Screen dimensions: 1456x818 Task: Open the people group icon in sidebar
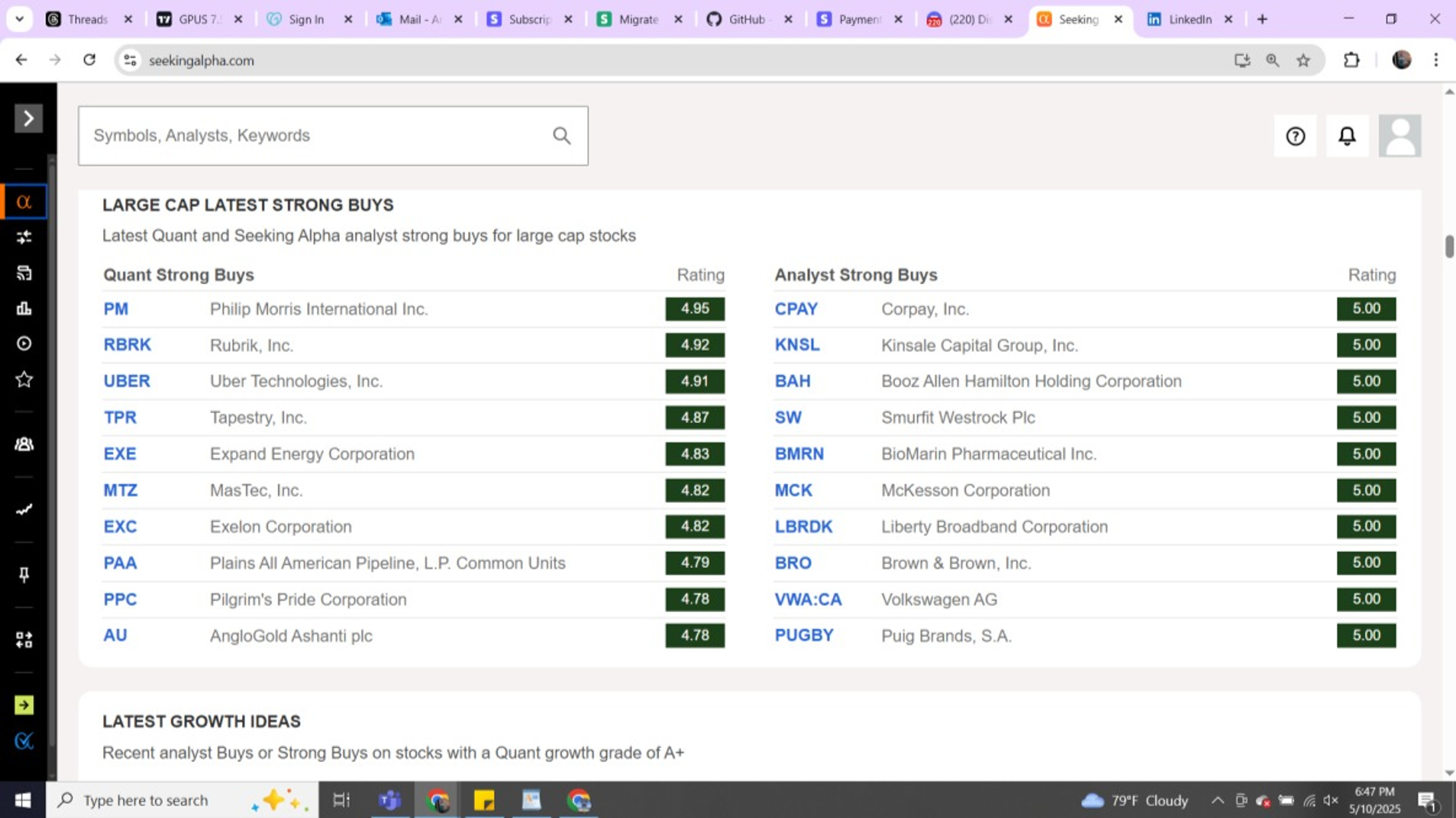(x=24, y=445)
